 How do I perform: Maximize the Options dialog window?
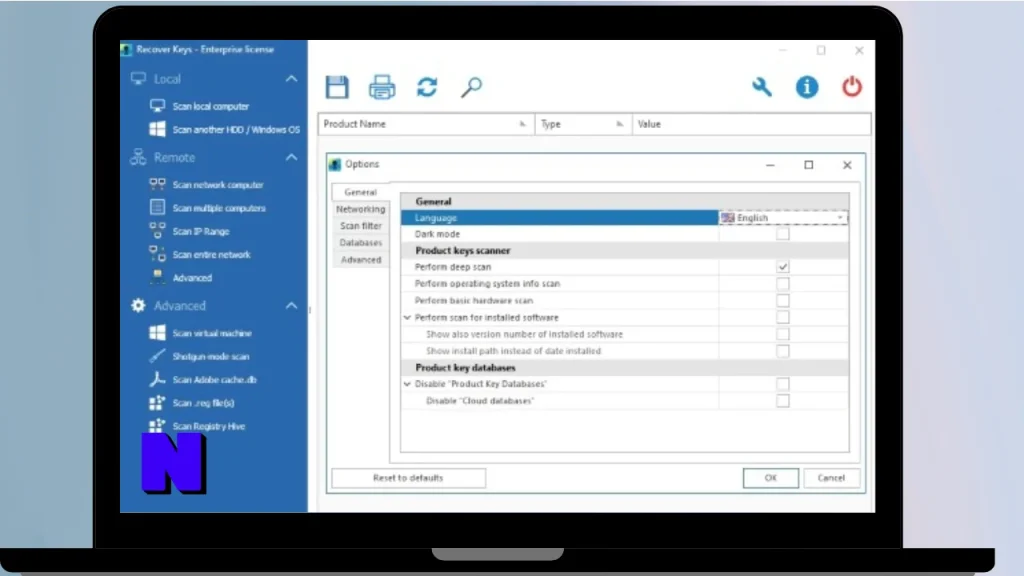tap(808, 165)
